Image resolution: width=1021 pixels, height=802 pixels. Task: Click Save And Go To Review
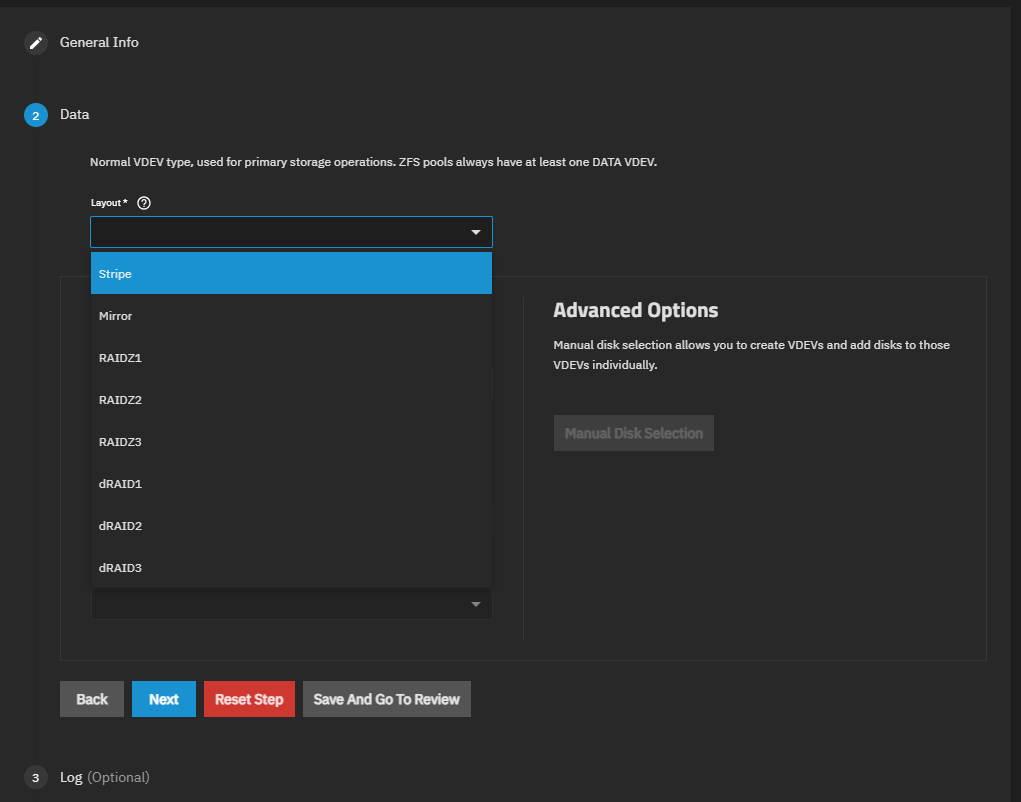387,699
